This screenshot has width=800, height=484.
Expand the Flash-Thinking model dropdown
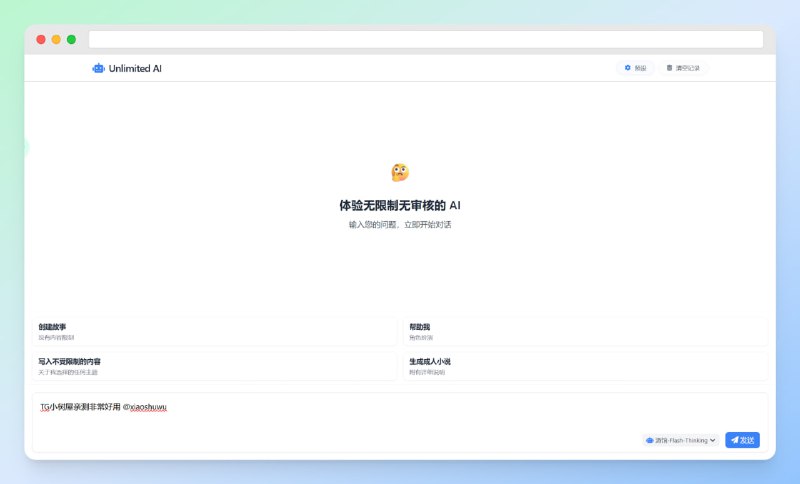(681, 440)
